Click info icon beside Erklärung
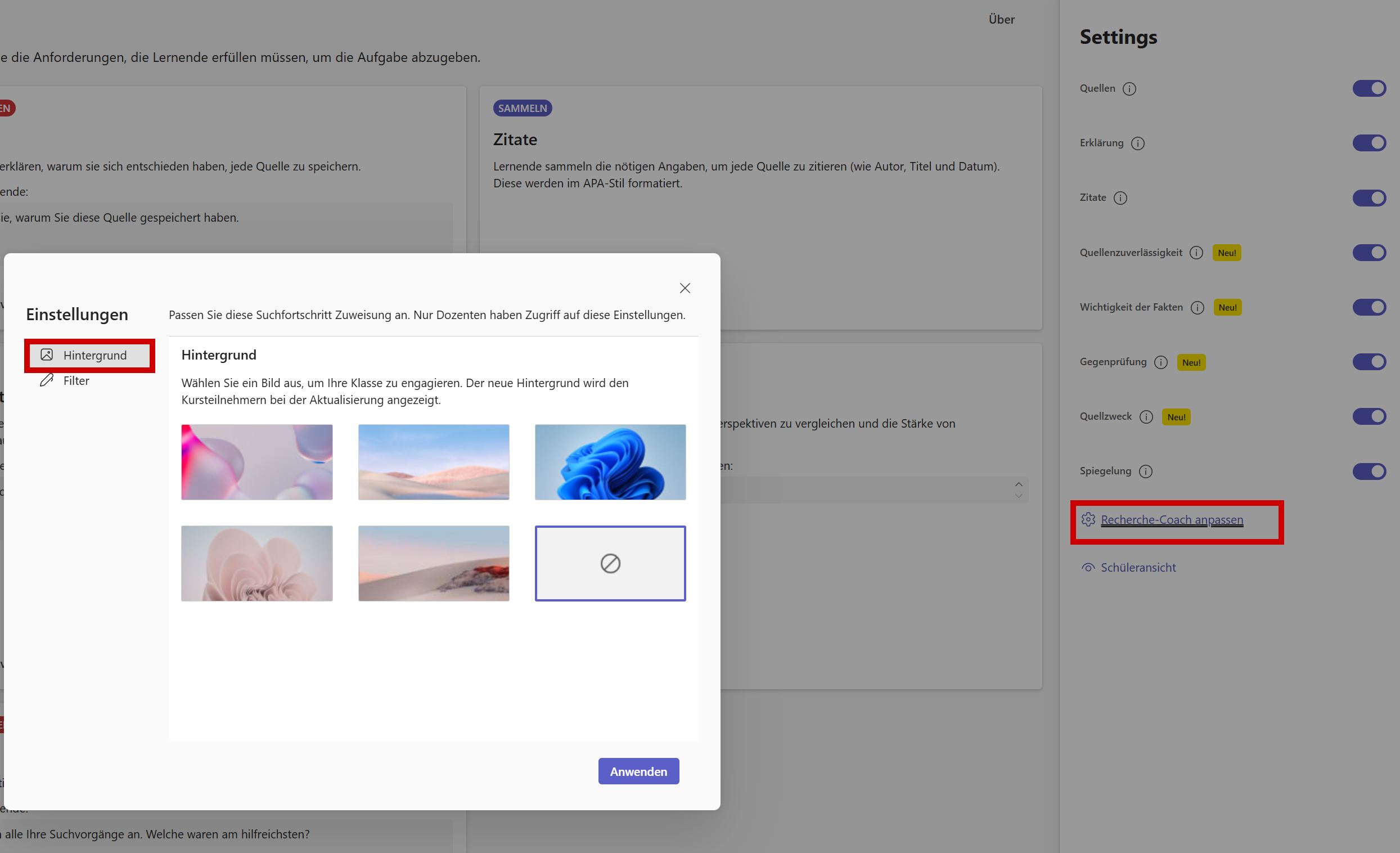This screenshot has height=853, width=1400. tap(1137, 143)
